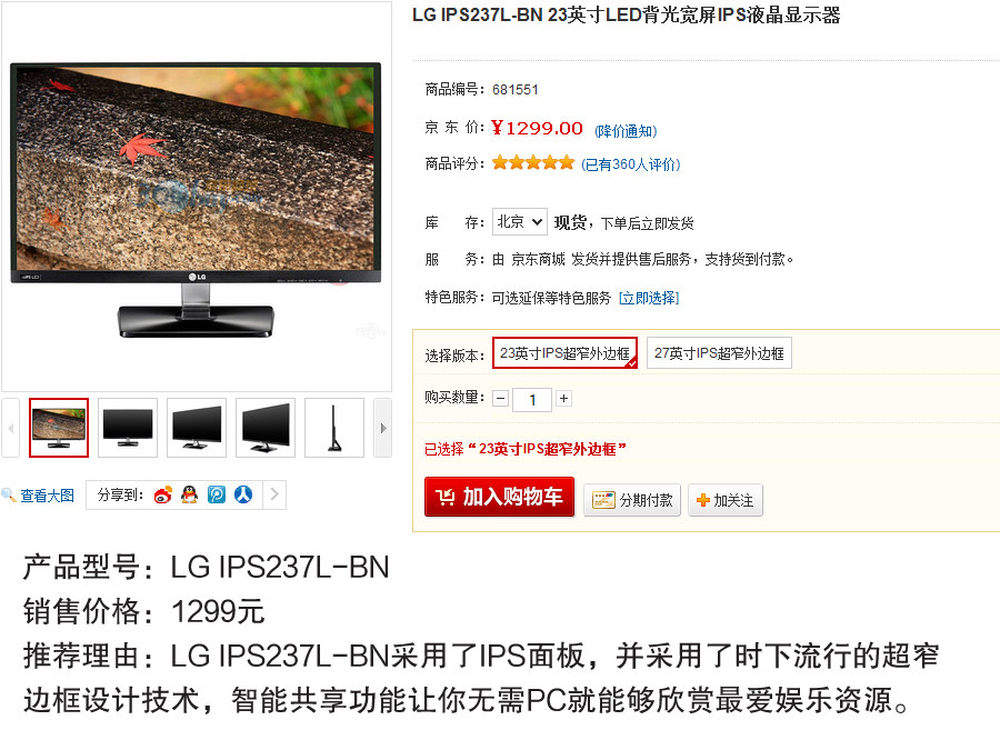Click 加关注 to follow product
Image resolution: width=1000 pixels, height=750 pixels.
[x=725, y=500]
